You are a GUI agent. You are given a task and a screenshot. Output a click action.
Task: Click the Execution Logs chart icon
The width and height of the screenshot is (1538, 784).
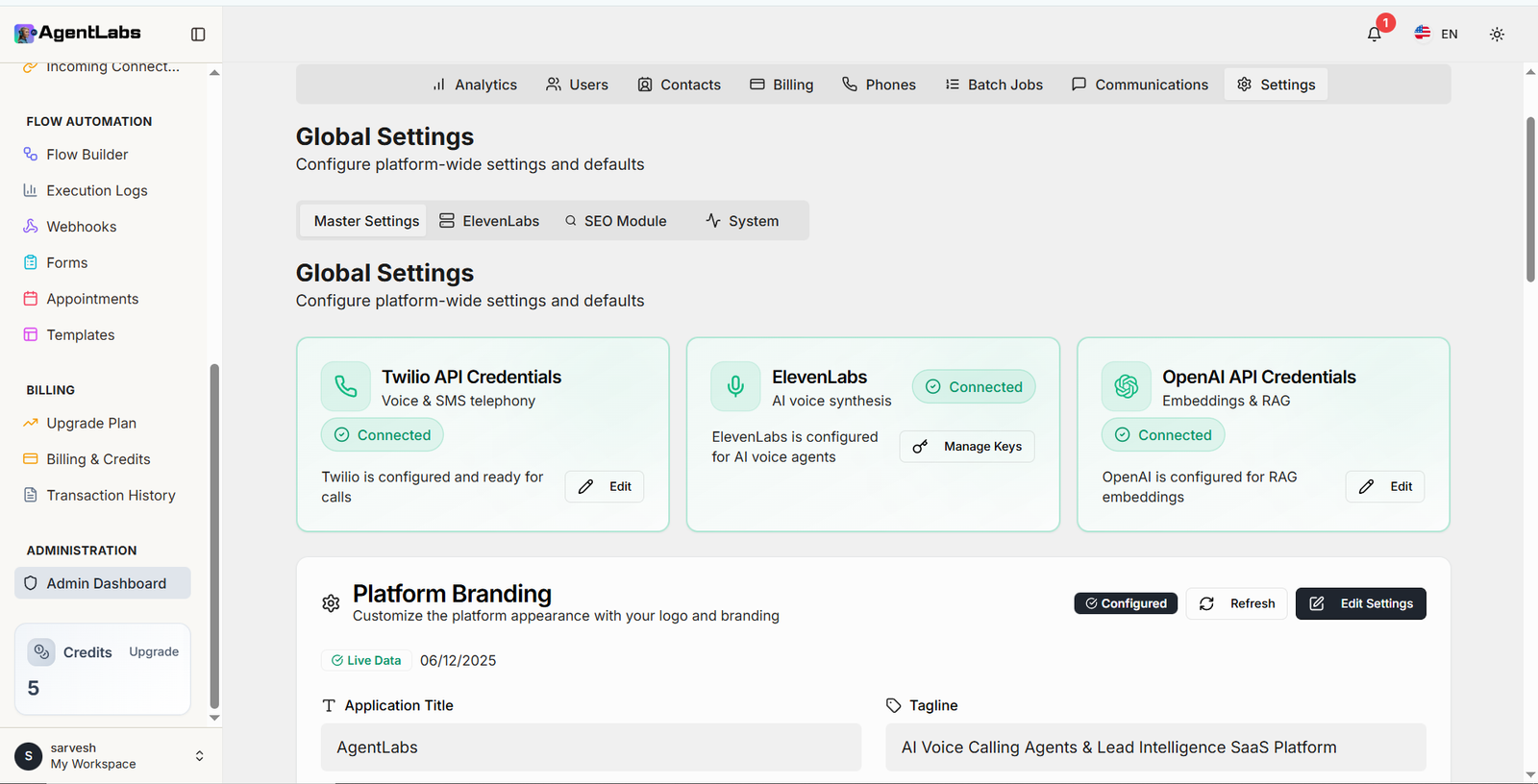click(31, 190)
